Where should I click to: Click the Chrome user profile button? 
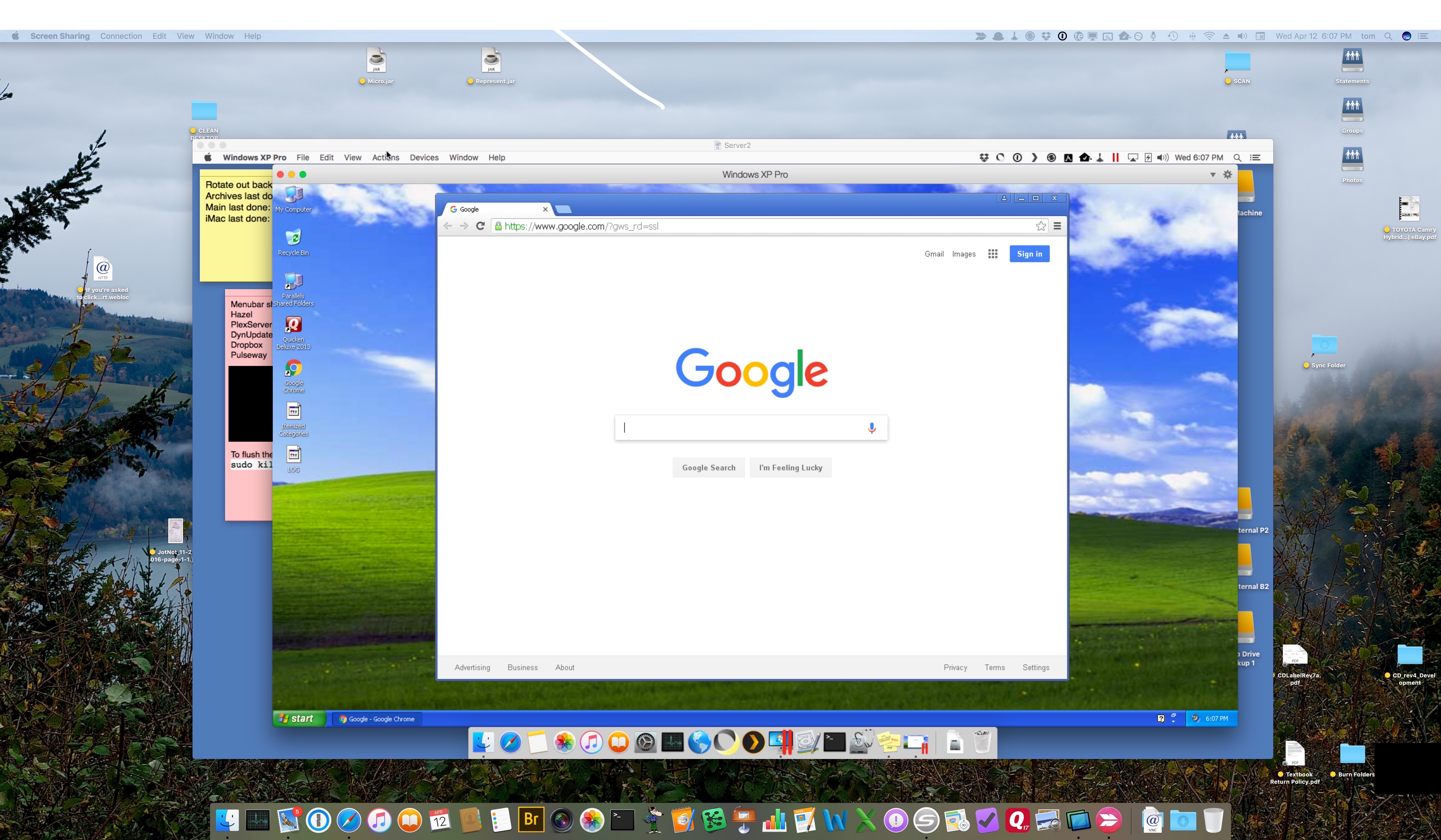(1004, 198)
